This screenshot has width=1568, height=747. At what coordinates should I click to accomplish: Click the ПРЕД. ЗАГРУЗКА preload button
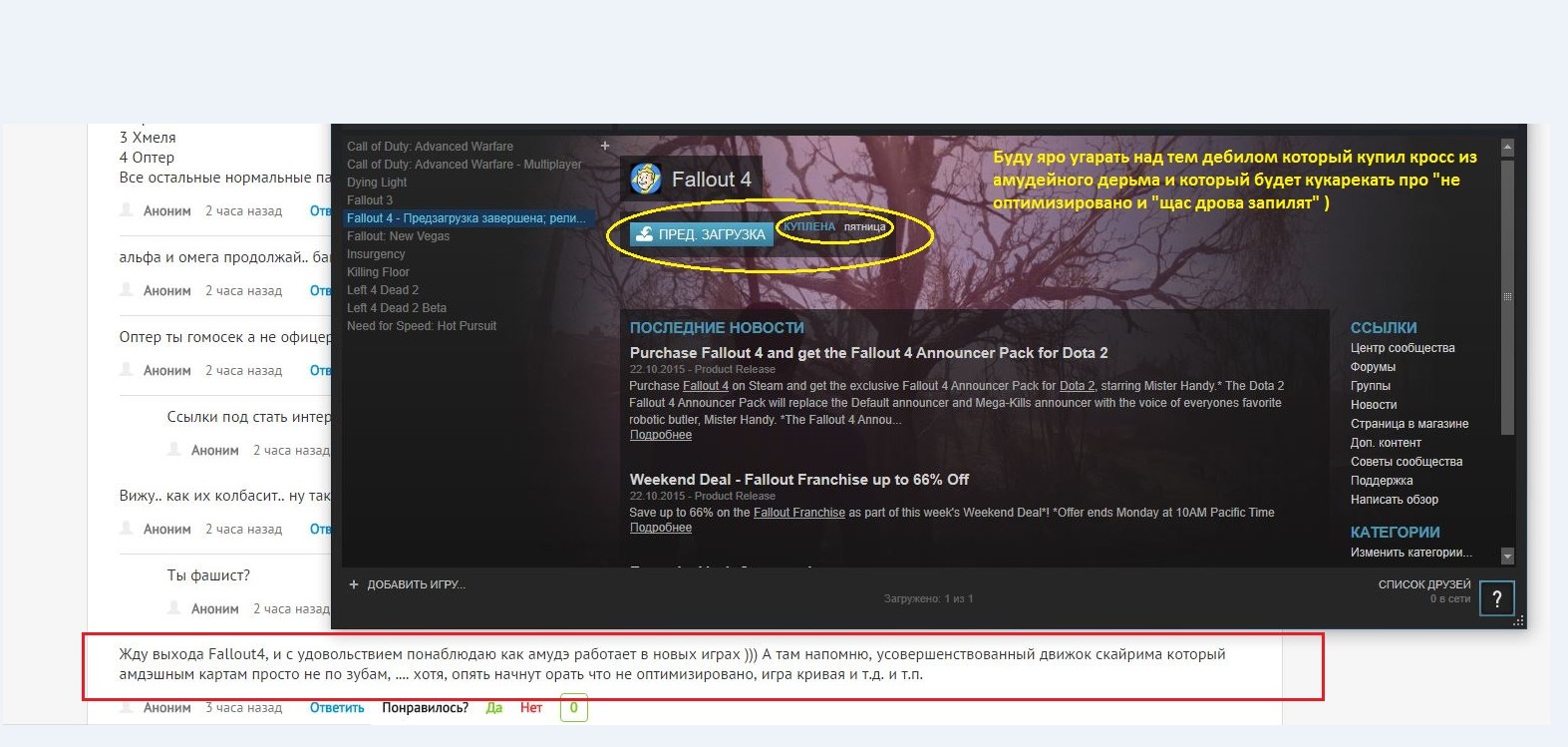coord(701,234)
